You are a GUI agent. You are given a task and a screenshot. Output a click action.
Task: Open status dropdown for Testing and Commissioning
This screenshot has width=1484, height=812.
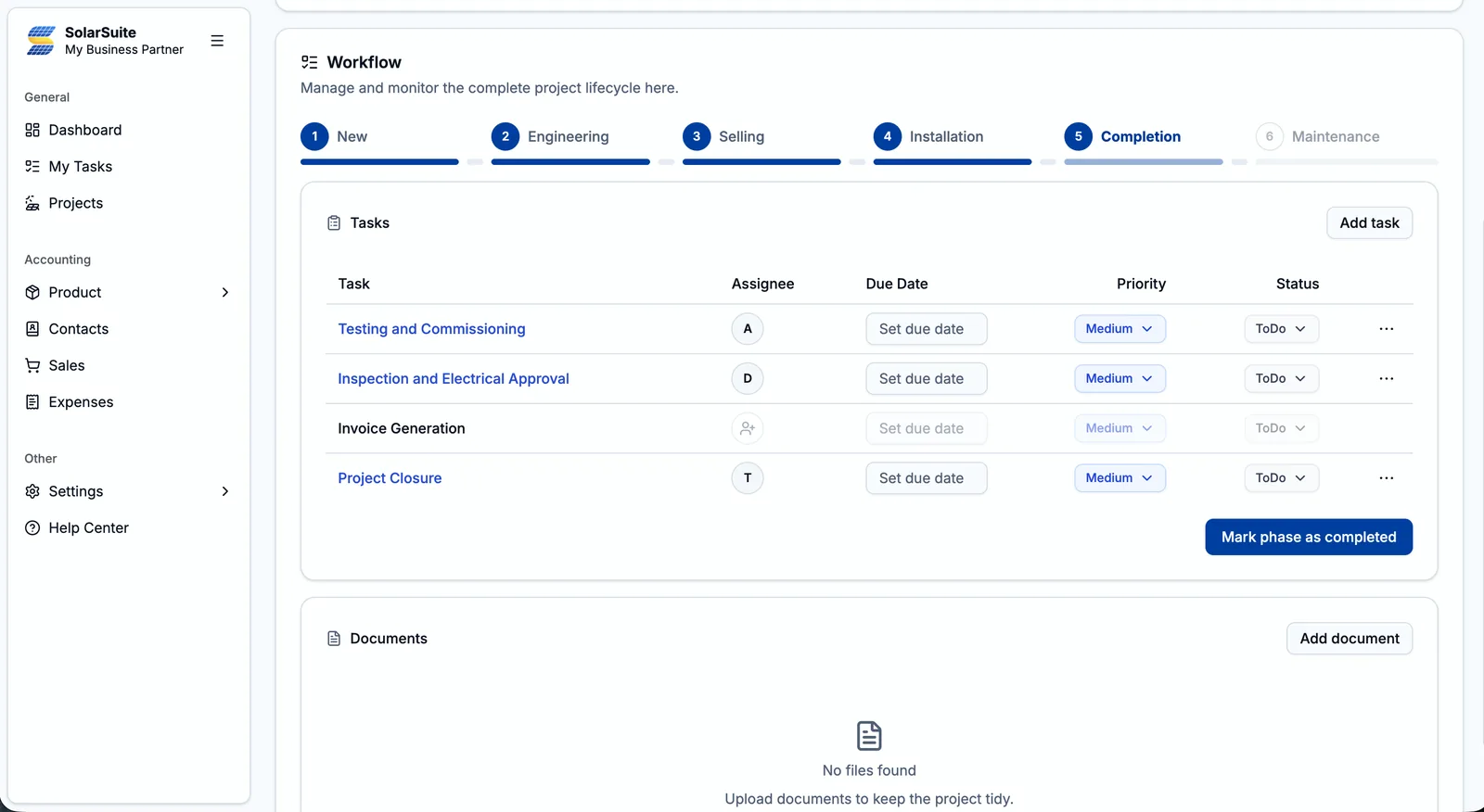(1281, 329)
